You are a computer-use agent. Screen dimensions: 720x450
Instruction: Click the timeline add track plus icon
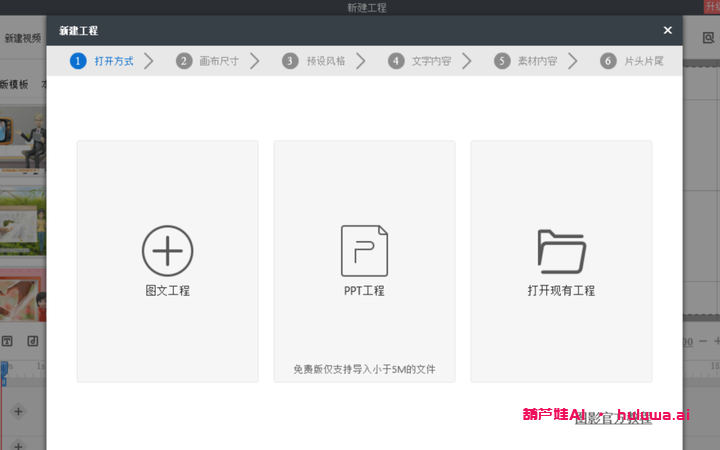tap(18, 411)
